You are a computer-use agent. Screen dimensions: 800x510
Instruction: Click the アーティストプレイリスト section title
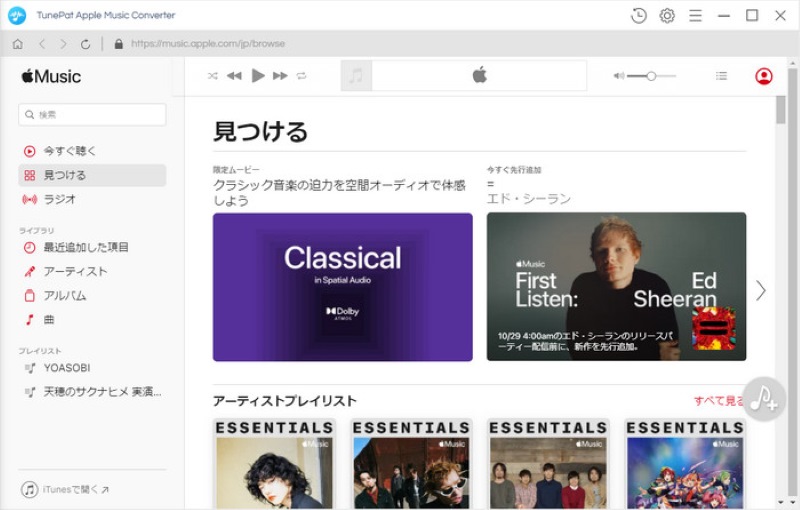(x=285, y=401)
